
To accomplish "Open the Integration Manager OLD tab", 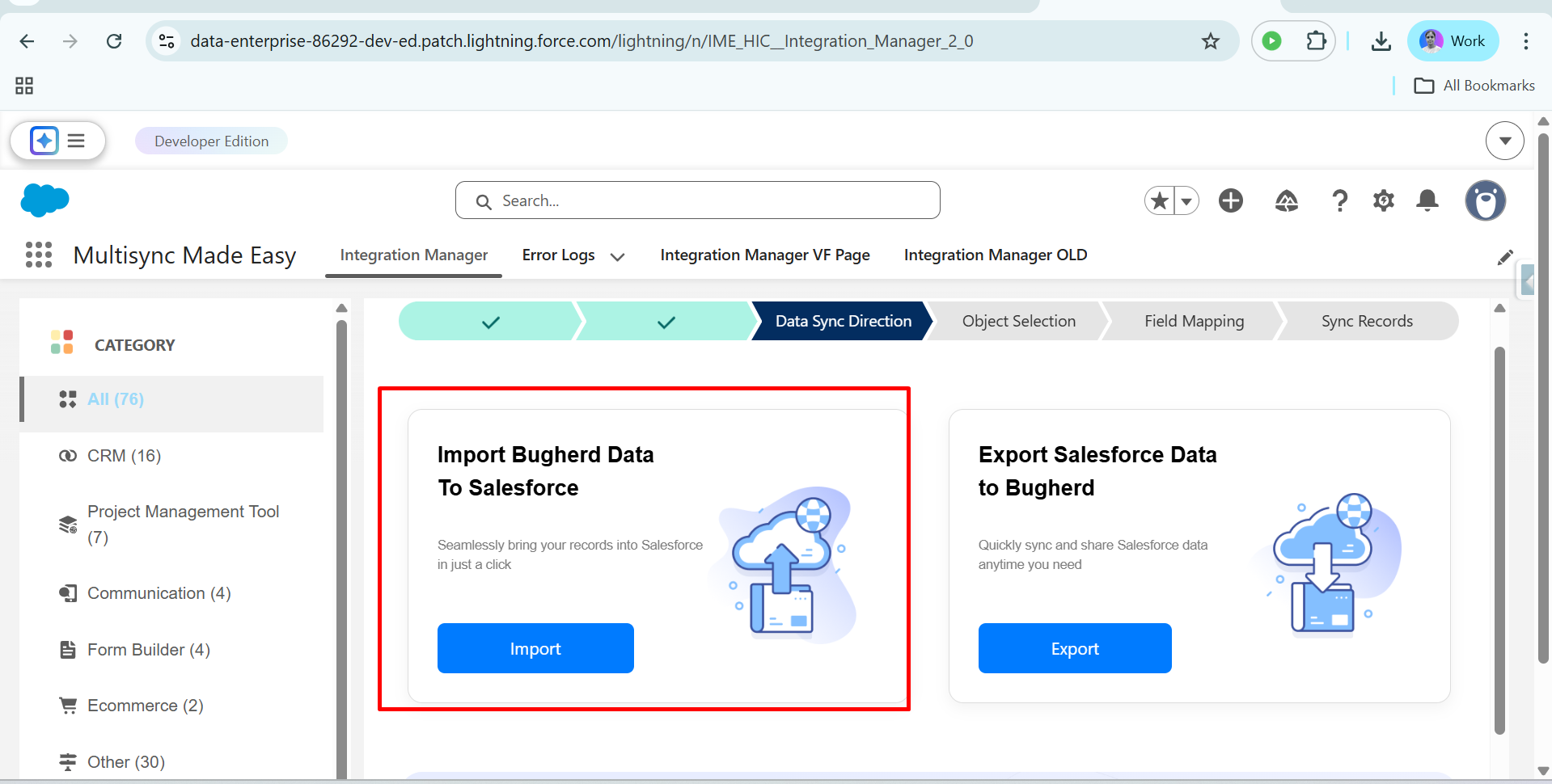I will pyautogui.click(x=995, y=255).
